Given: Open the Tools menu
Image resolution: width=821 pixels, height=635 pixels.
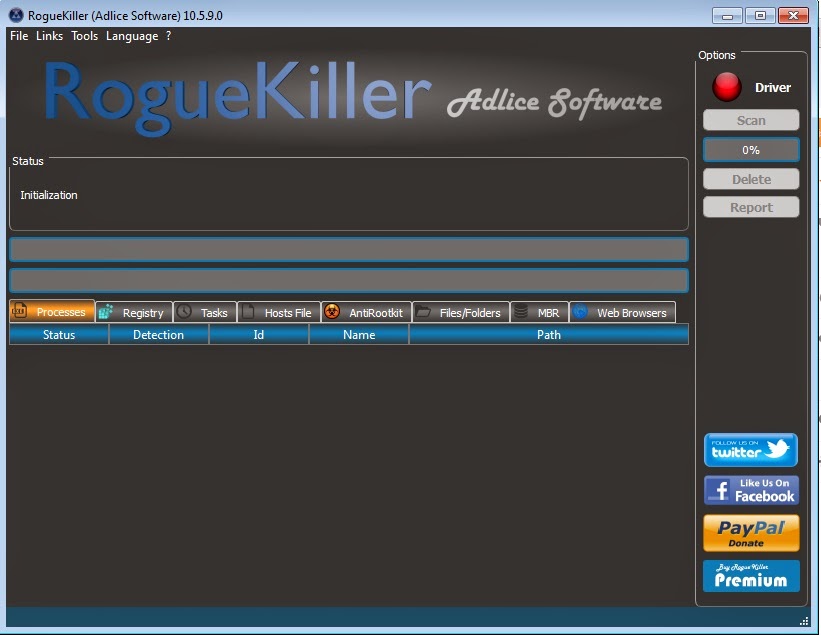Looking at the screenshot, I should tap(84, 36).
